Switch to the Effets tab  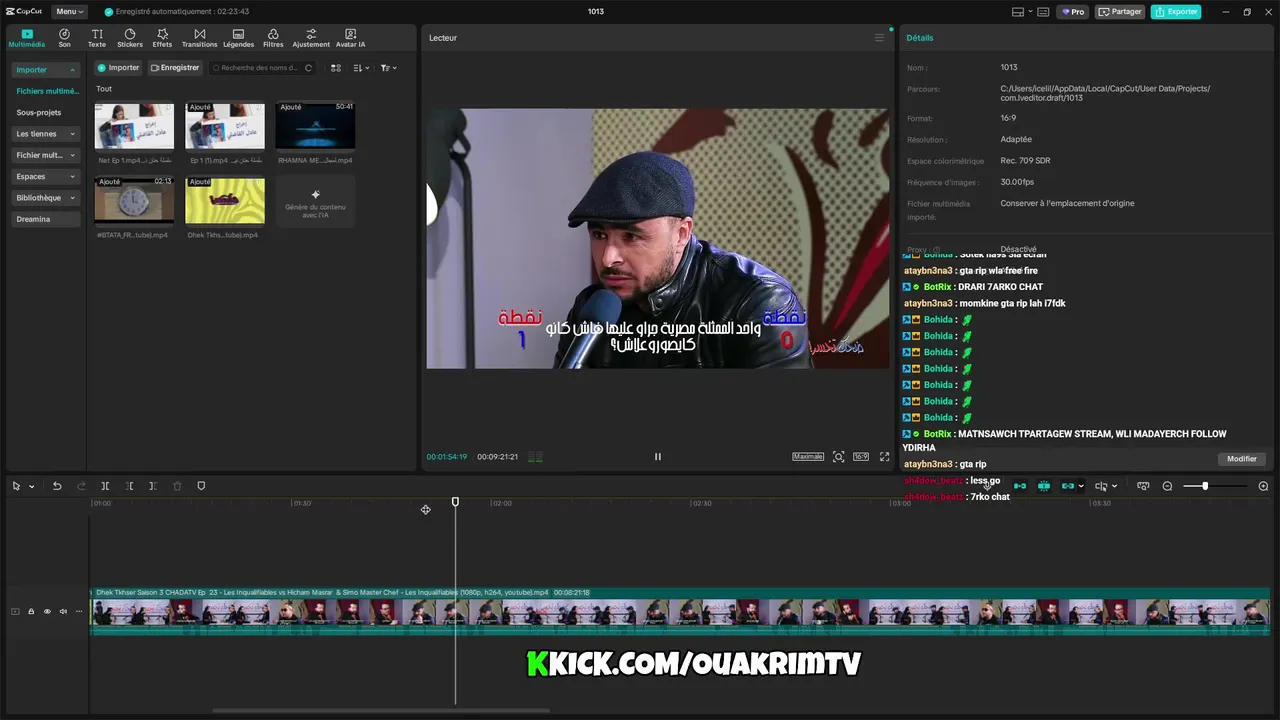coord(162,38)
